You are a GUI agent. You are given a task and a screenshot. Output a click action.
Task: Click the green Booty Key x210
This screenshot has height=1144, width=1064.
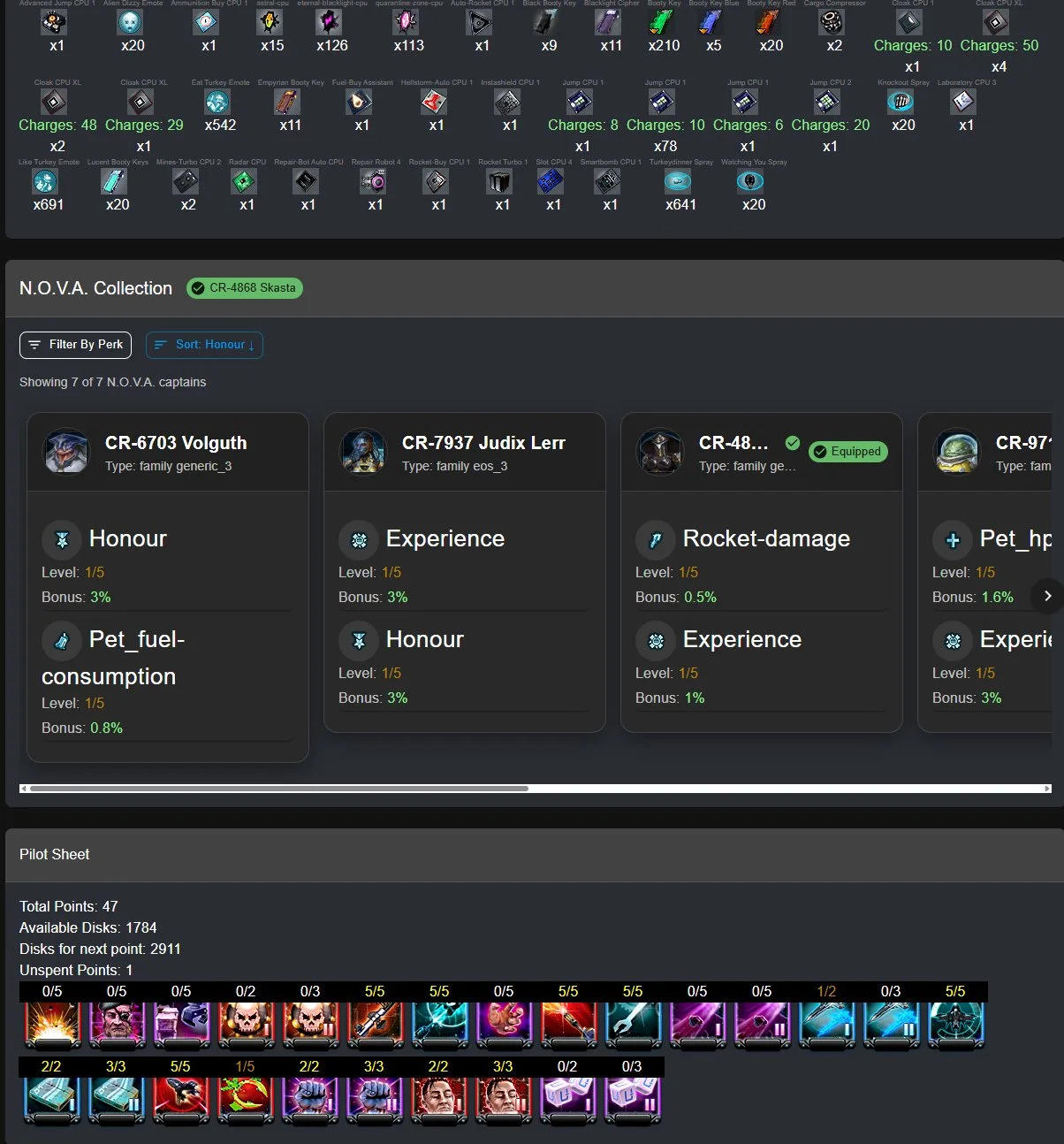pyautogui.click(x=661, y=22)
